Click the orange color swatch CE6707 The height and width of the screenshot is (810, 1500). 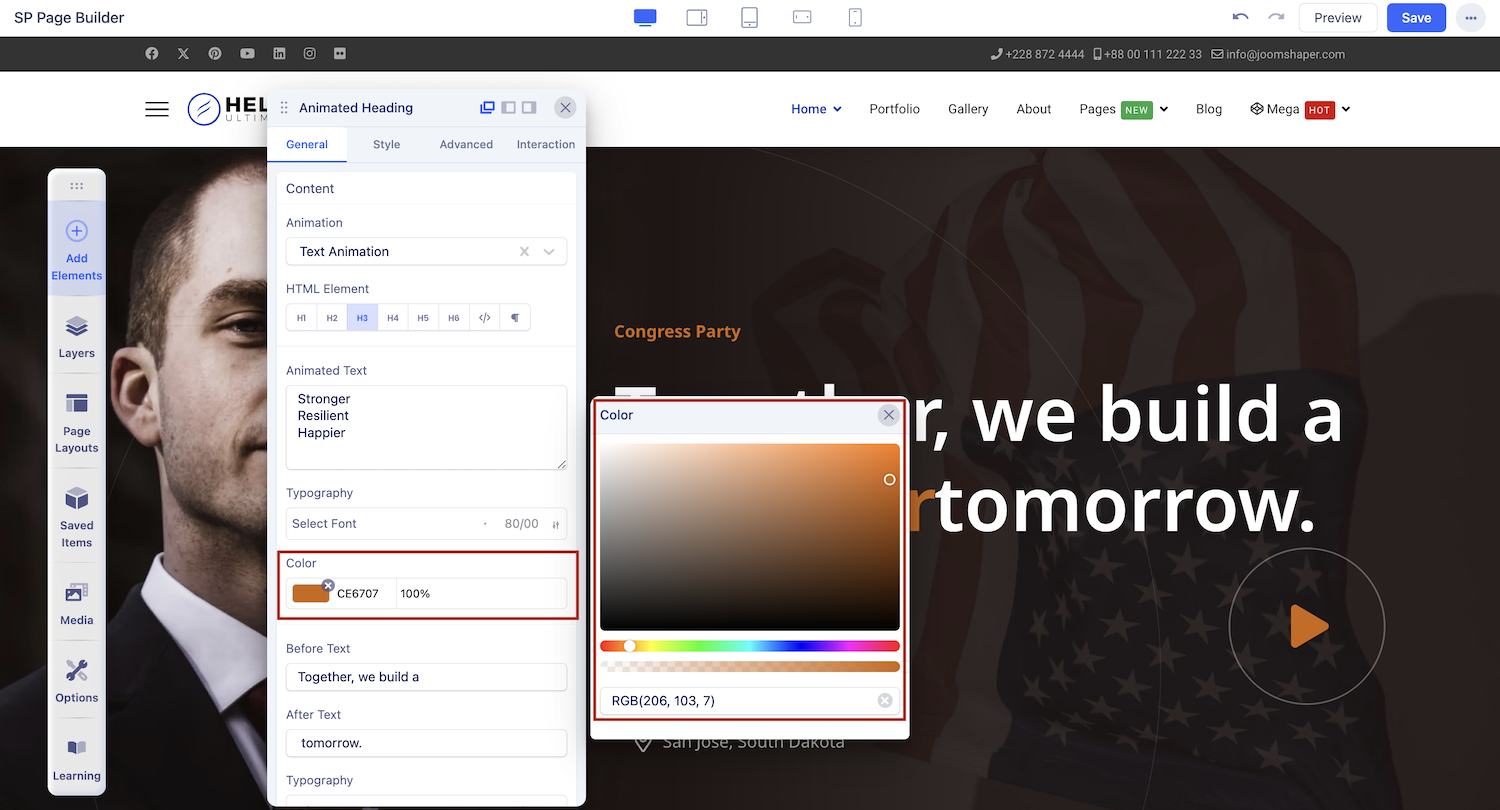point(311,593)
